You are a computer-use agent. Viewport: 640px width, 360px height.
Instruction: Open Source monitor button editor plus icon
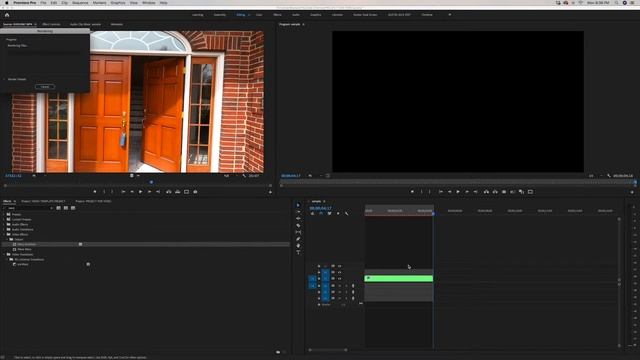click(x=270, y=192)
